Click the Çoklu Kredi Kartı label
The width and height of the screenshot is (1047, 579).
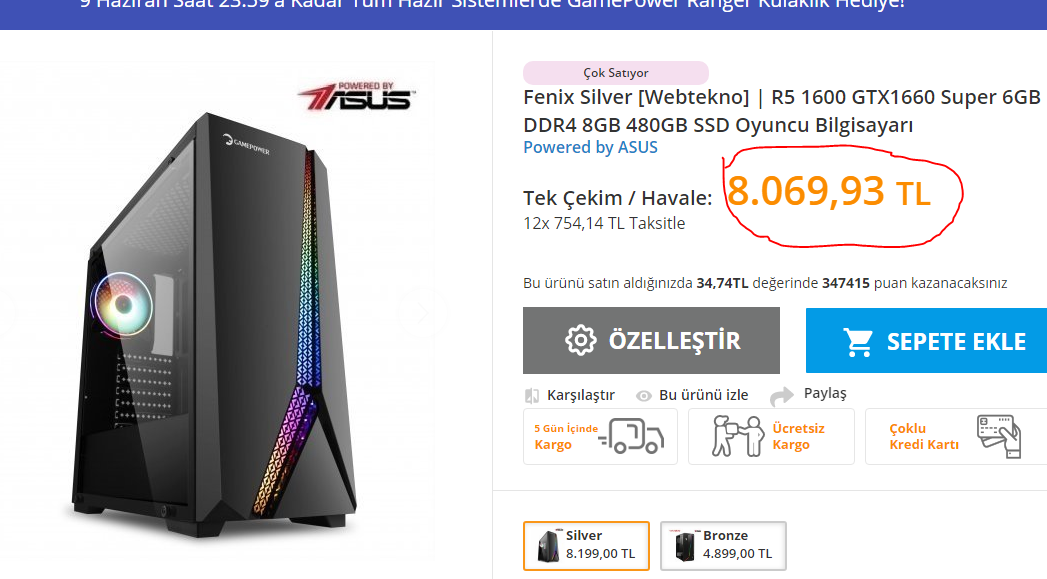[x=923, y=437]
